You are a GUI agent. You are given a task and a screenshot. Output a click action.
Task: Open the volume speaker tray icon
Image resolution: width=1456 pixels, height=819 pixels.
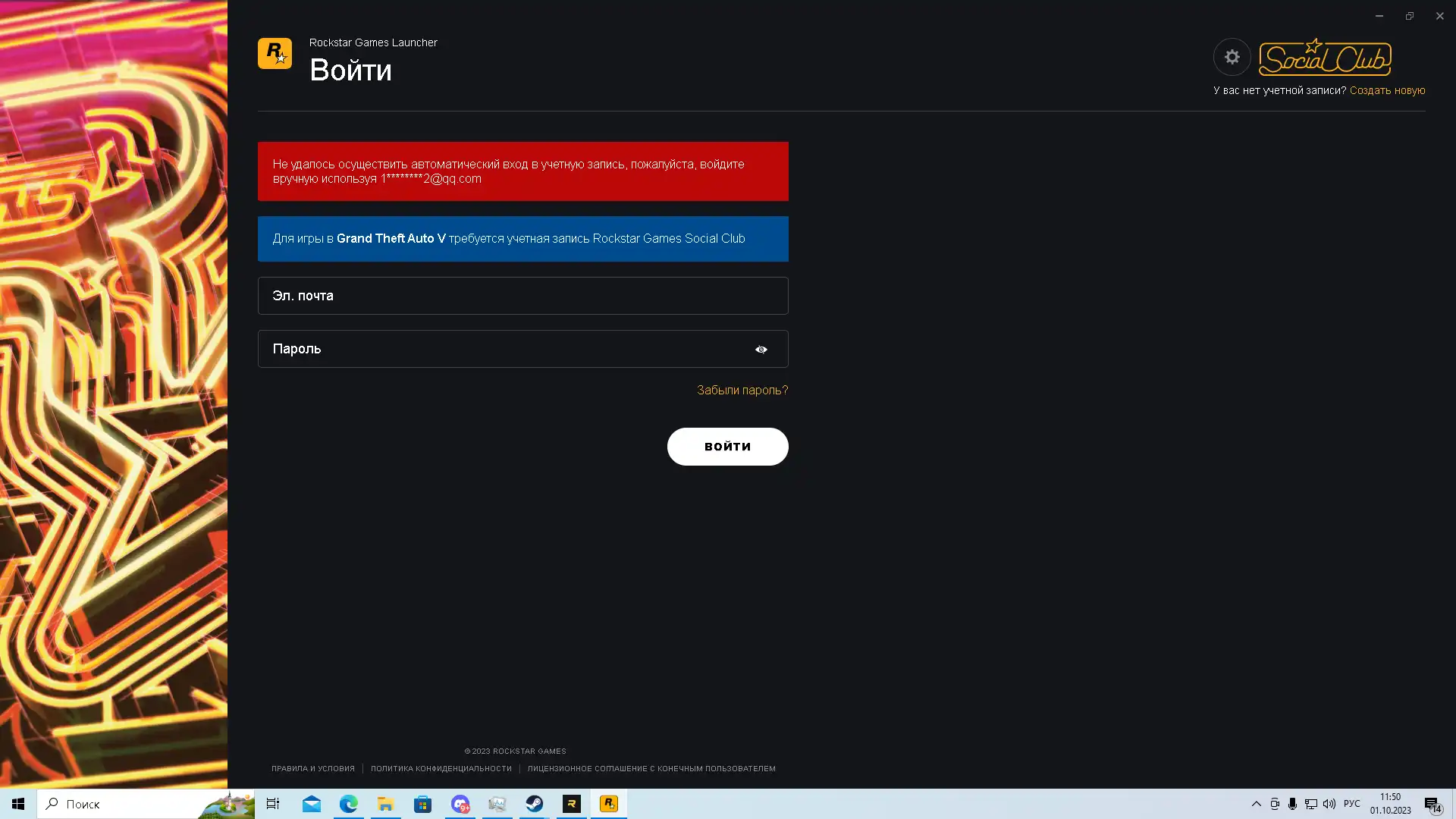[x=1329, y=804]
